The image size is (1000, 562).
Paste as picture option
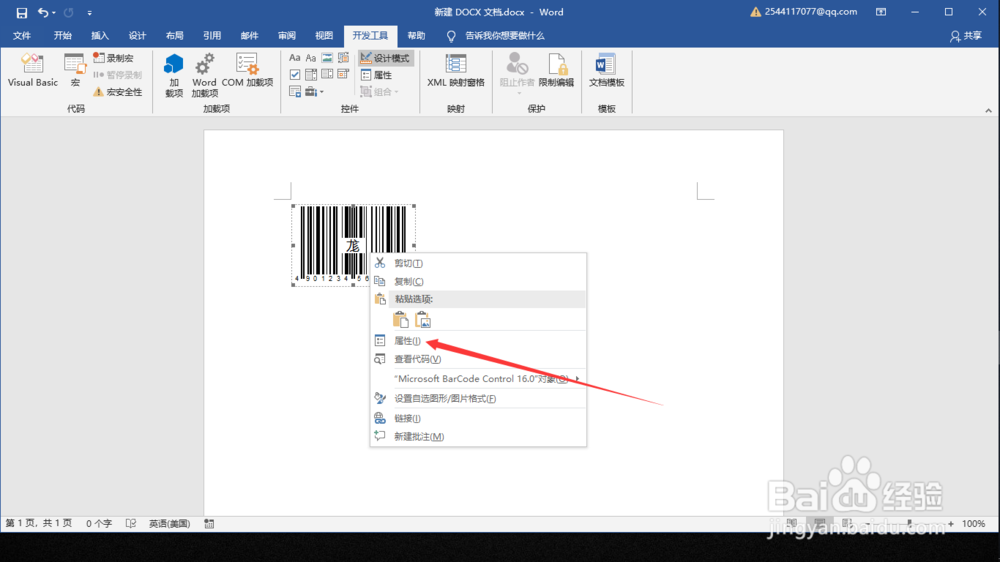pyautogui.click(x=423, y=320)
